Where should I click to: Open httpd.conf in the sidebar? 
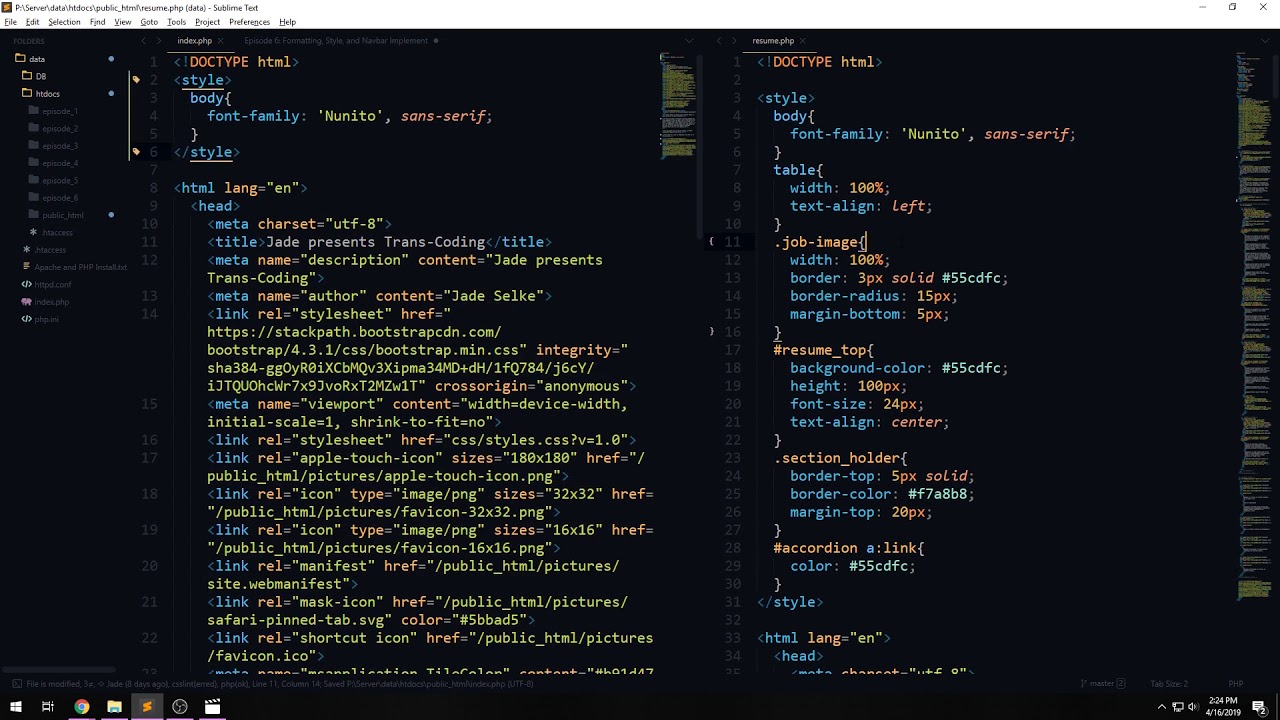(53, 285)
